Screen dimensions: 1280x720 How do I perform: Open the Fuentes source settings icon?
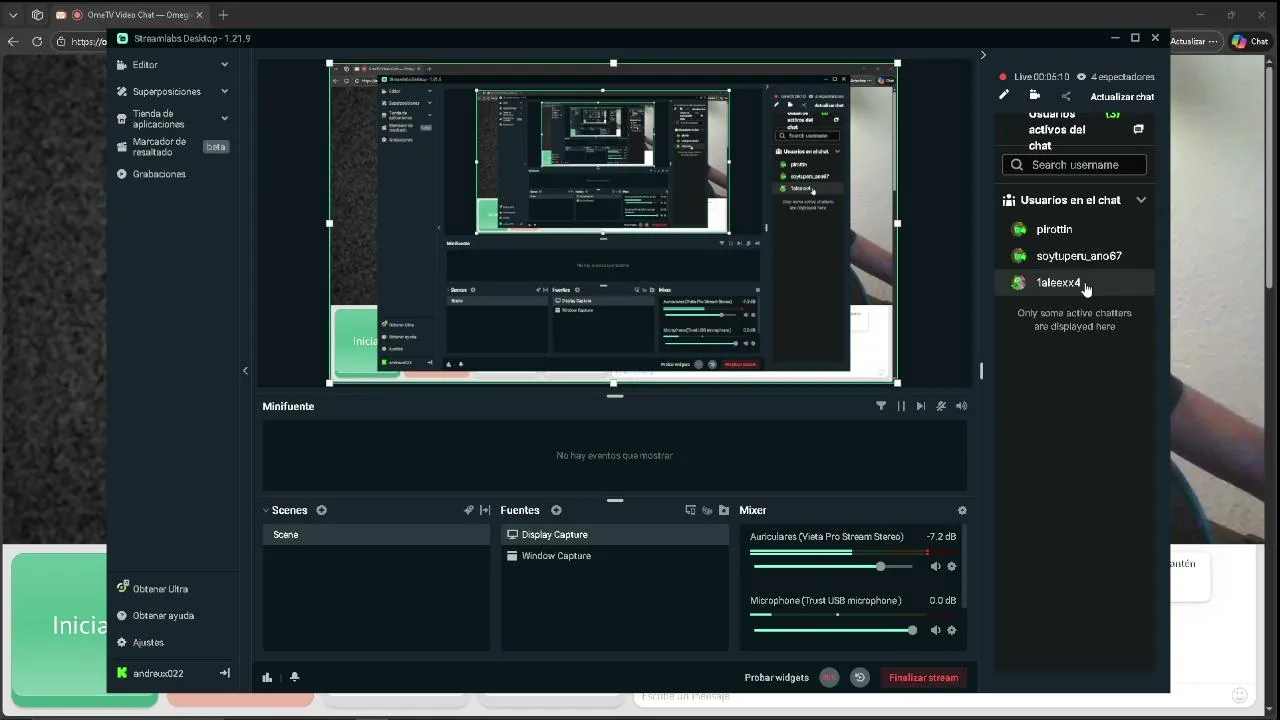707,510
